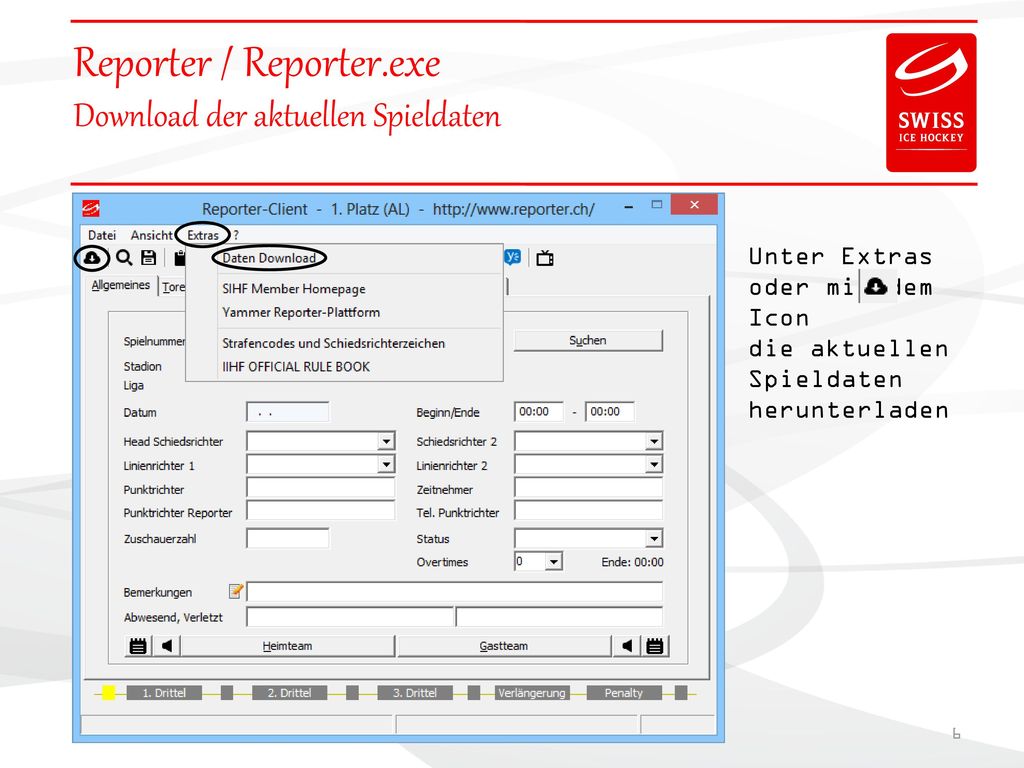Click the TV icon in the toolbar
Image resolution: width=1024 pixels, height=768 pixels.
point(545,259)
